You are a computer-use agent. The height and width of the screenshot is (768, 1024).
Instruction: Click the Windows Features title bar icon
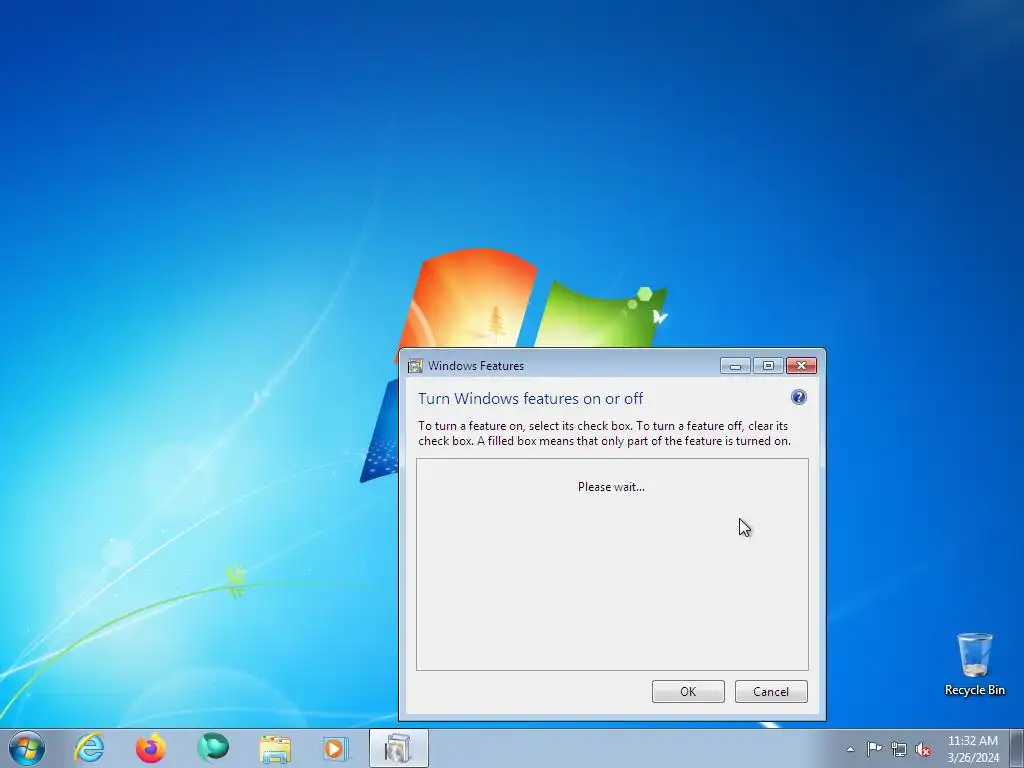(x=415, y=366)
